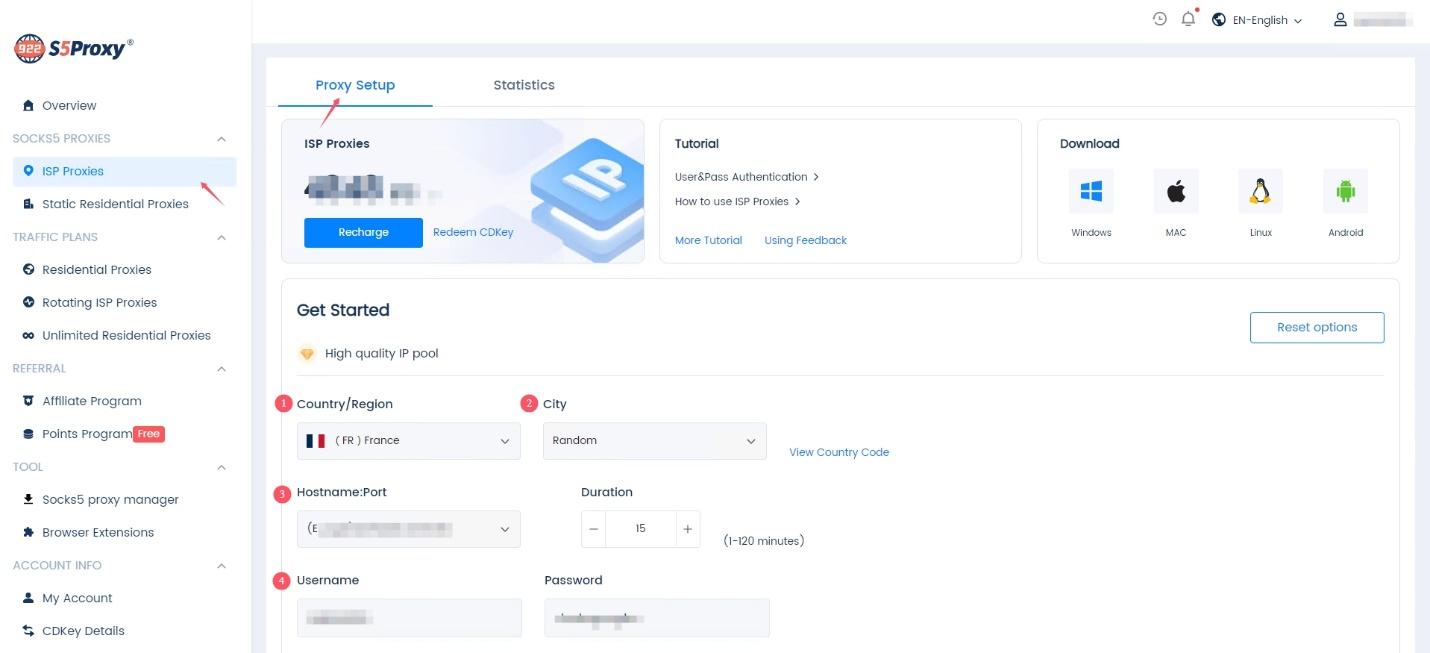Select the Windows download icon
The image size is (1430, 653).
(x=1090, y=191)
